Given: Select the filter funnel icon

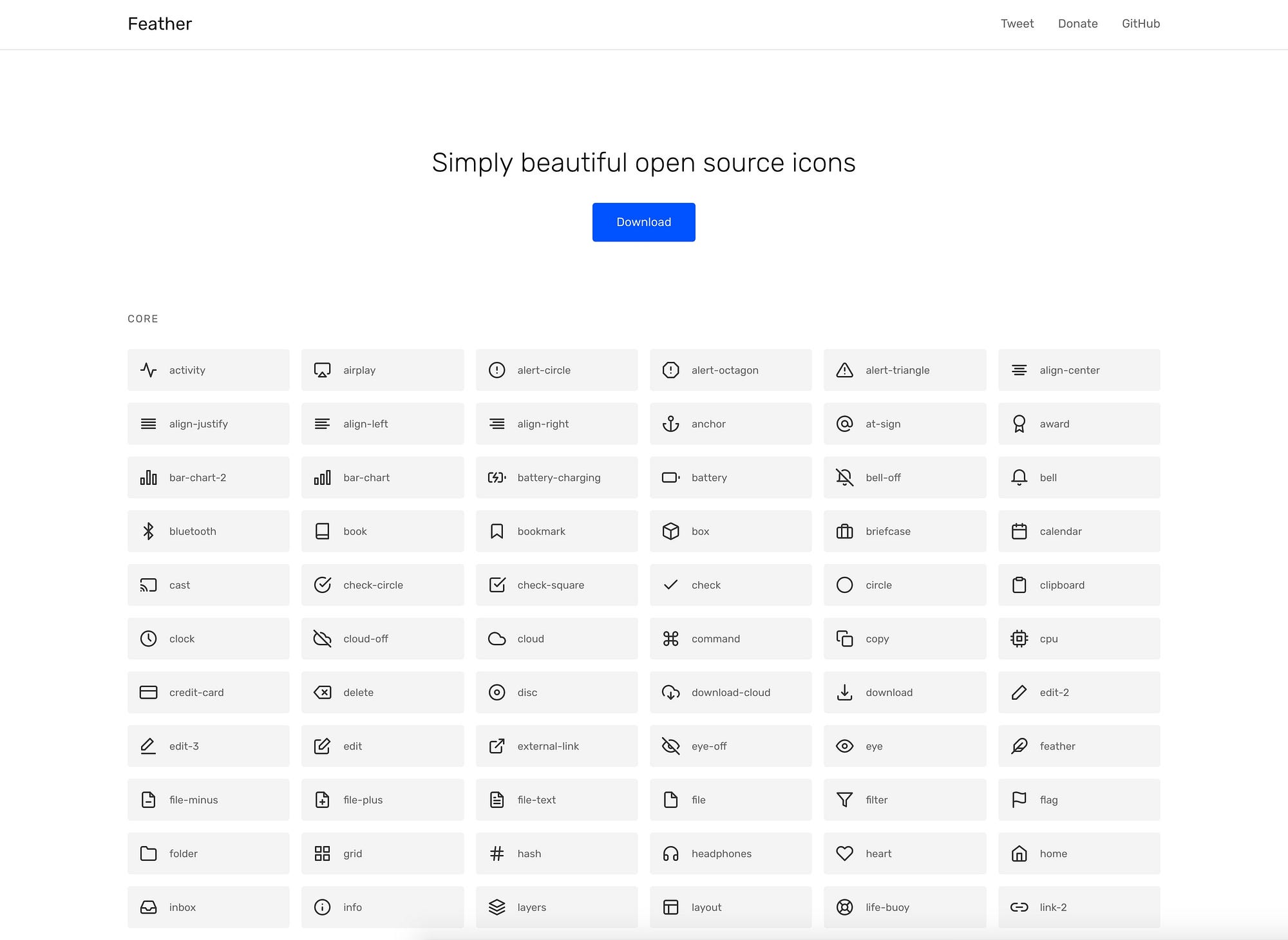Looking at the screenshot, I should (x=844, y=800).
